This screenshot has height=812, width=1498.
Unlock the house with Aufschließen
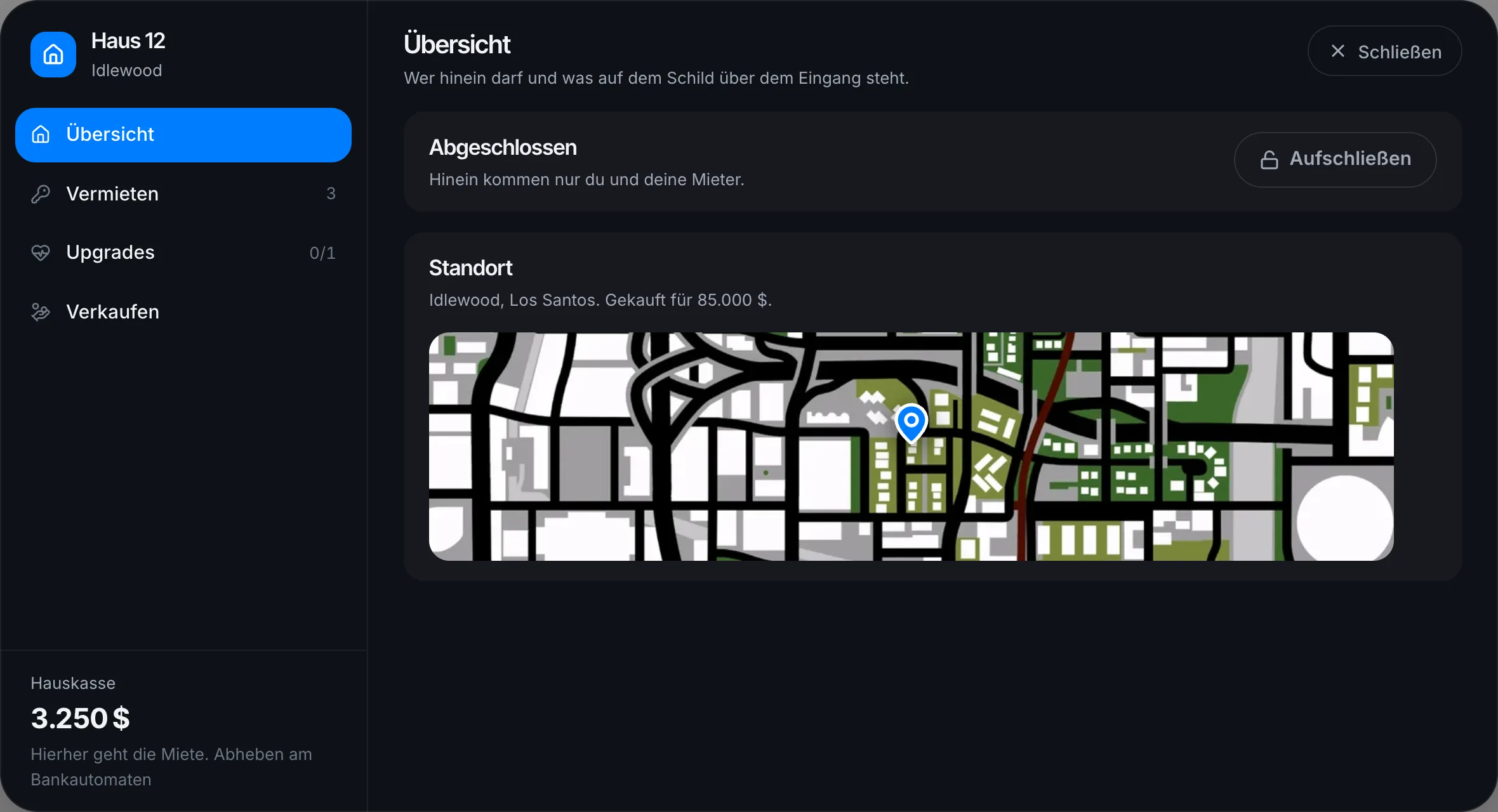click(1335, 160)
